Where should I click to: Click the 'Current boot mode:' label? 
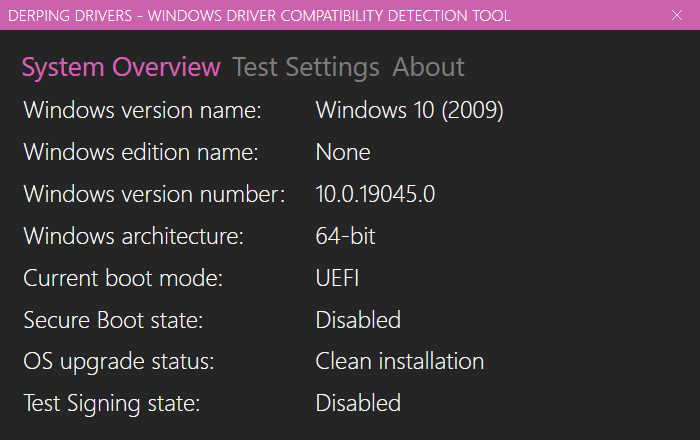[x=123, y=278]
